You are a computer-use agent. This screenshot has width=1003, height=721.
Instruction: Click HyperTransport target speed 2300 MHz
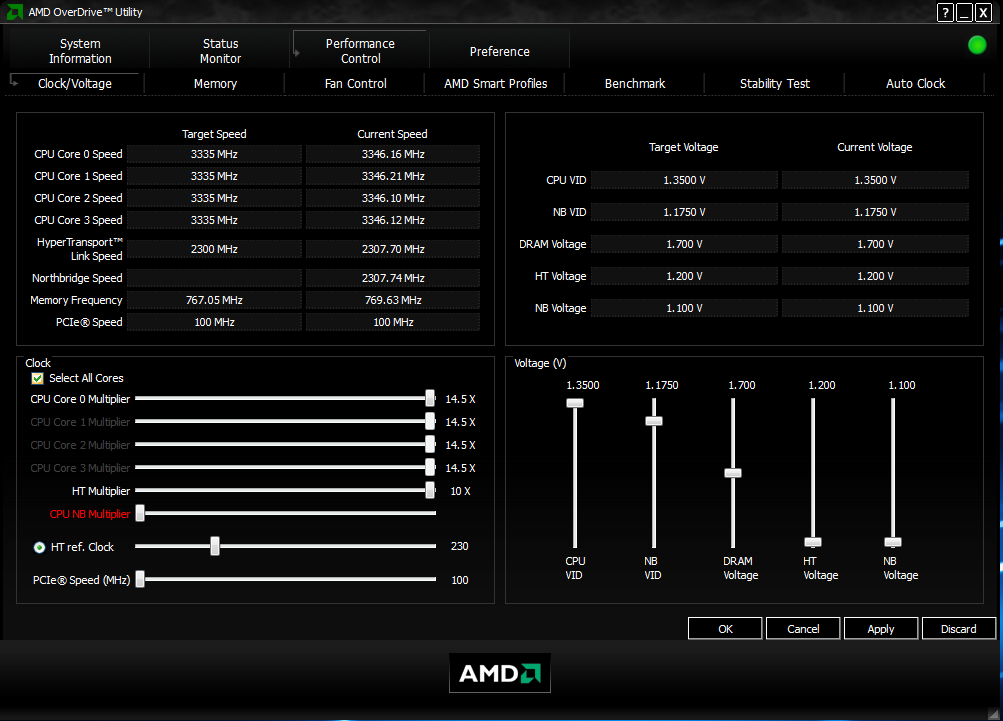click(214, 249)
